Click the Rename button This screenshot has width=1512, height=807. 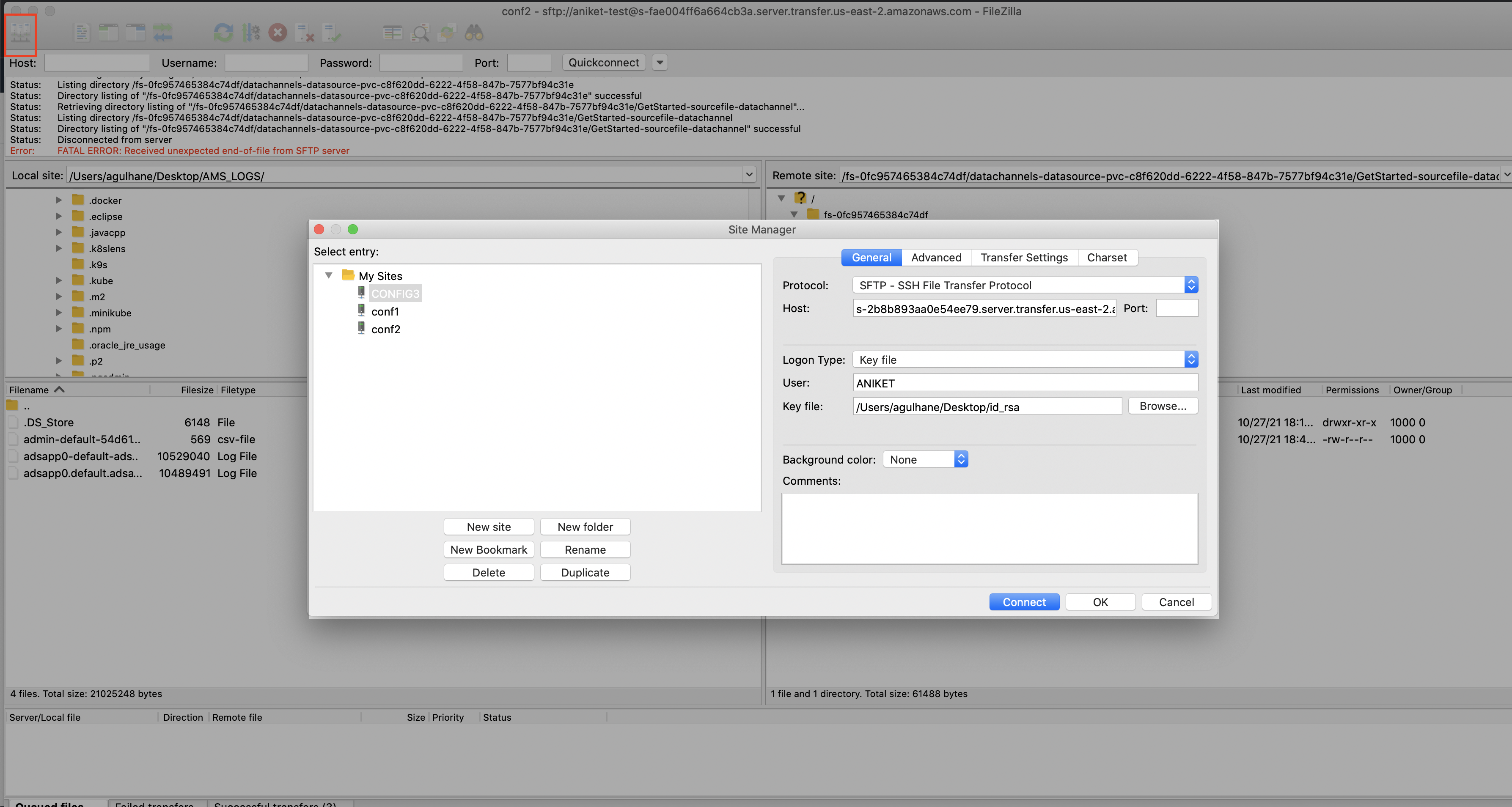tap(585, 549)
